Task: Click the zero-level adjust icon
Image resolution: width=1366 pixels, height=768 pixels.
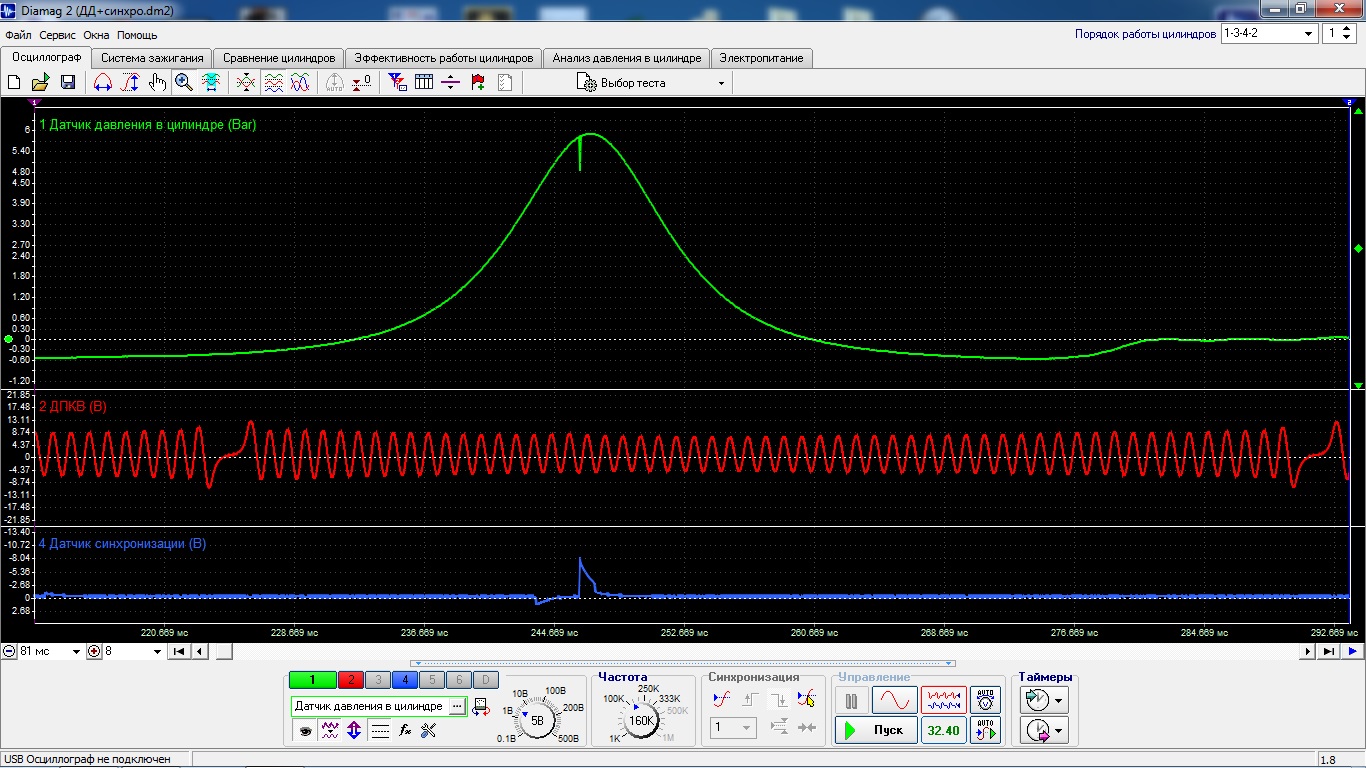Action: [362, 83]
